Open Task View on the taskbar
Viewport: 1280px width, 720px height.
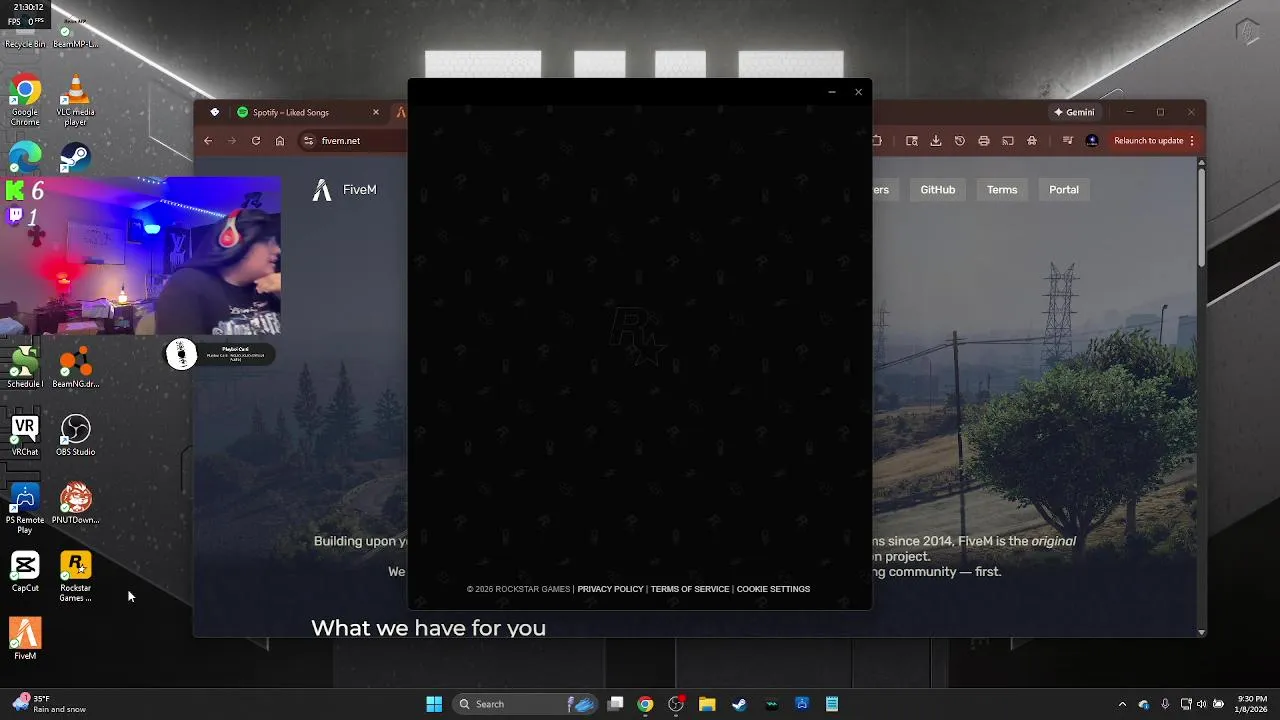tap(616, 704)
